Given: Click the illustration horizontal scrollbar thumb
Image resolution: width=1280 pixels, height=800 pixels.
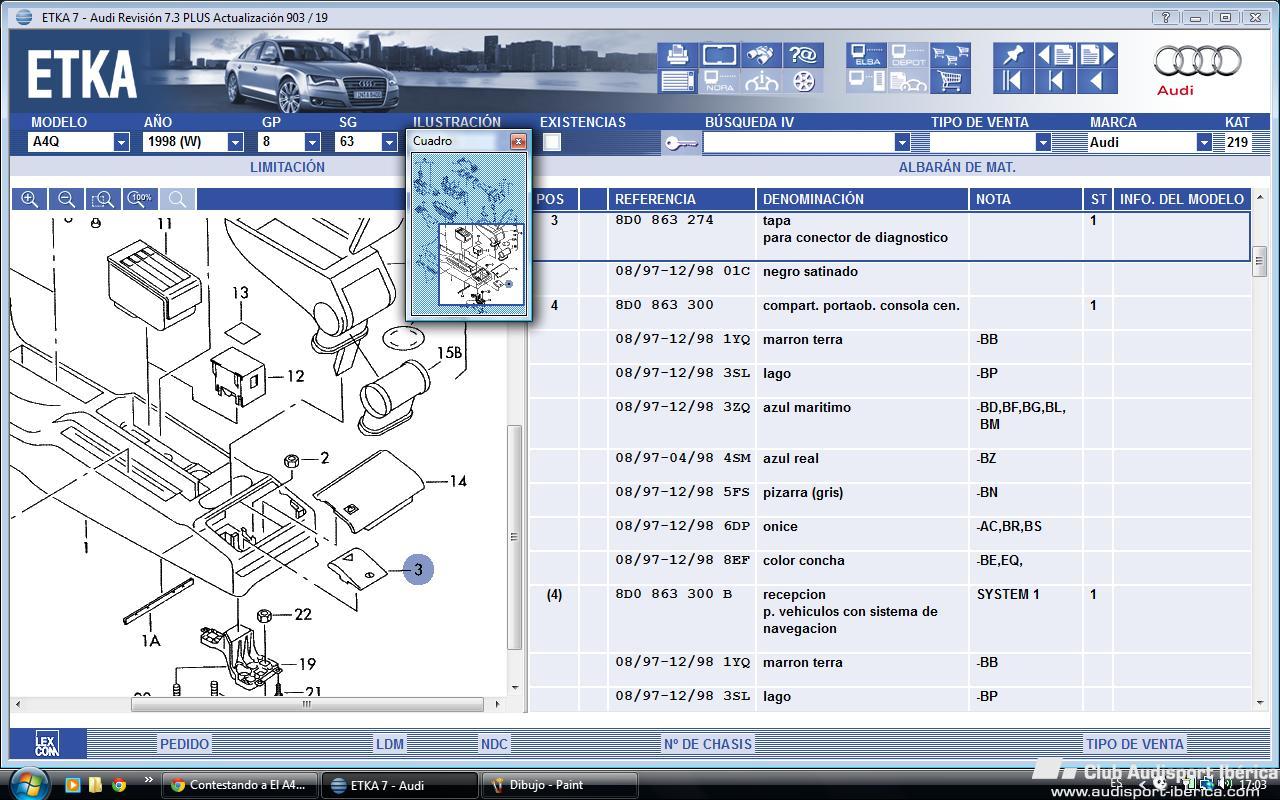Looking at the screenshot, I should click(x=307, y=704).
